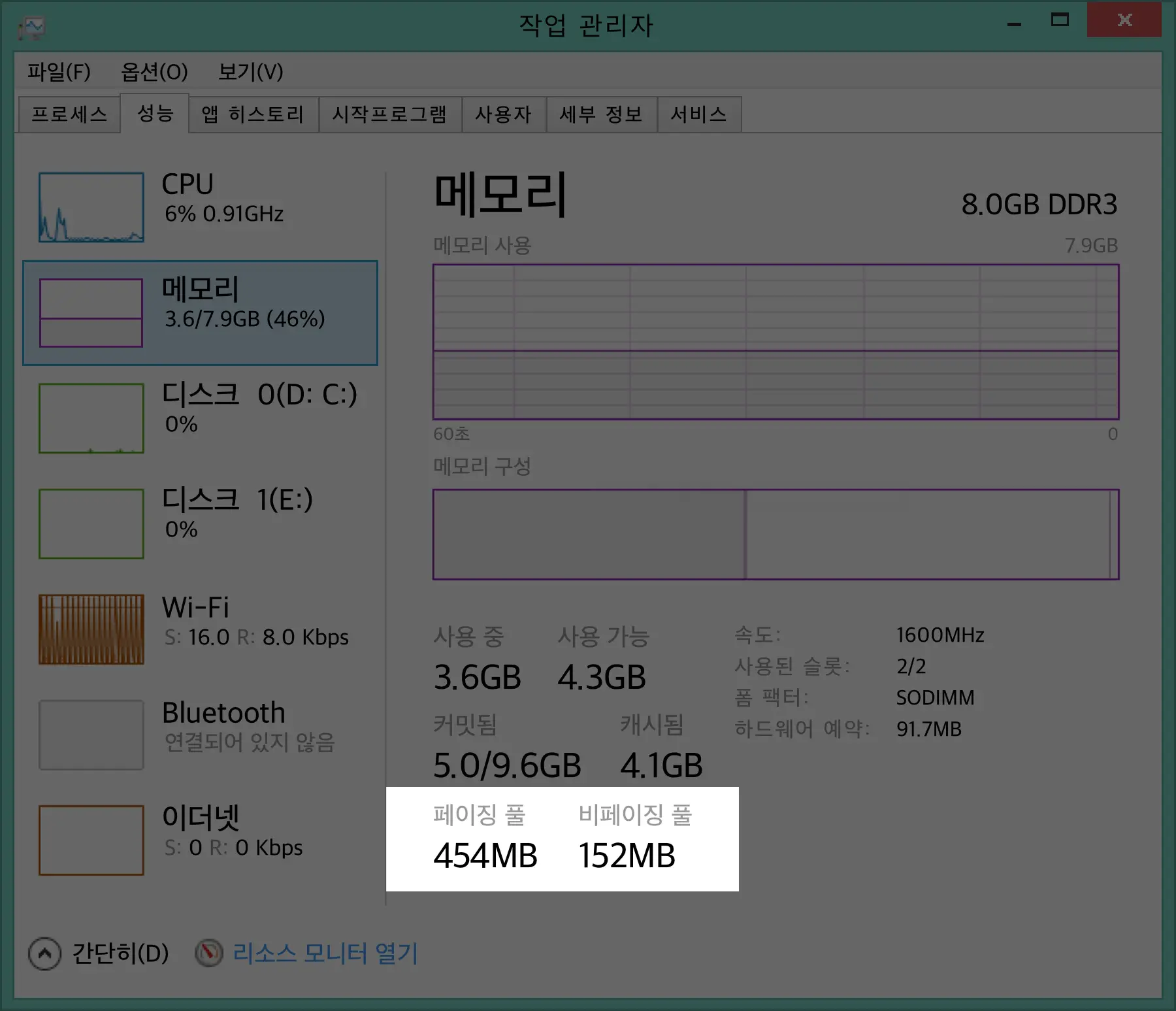This screenshot has width=1176, height=1011.
Task: Click the 디스크 0(D: C:) title text
Action: click(259, 394)
